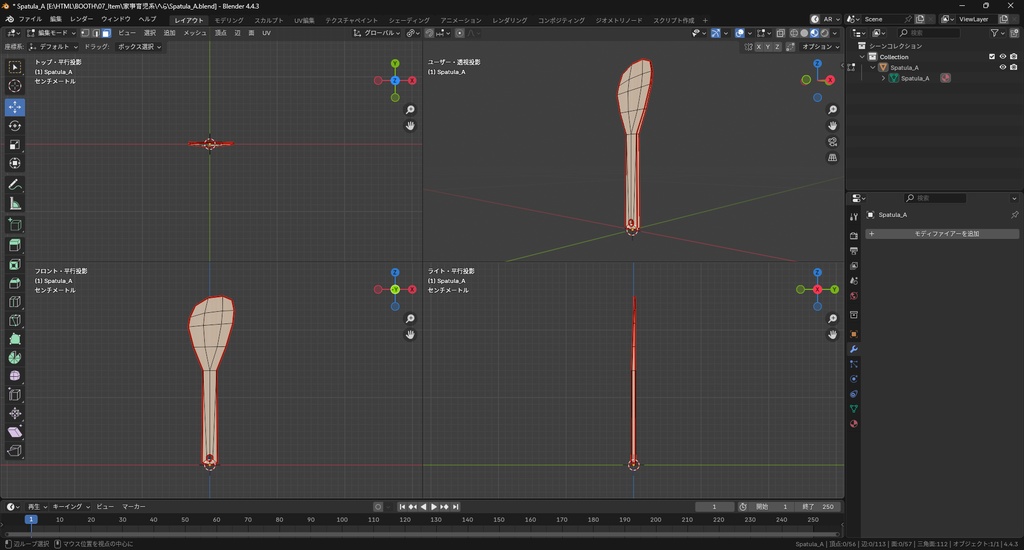Select the Loop Cut tool

tap(15, 302)
